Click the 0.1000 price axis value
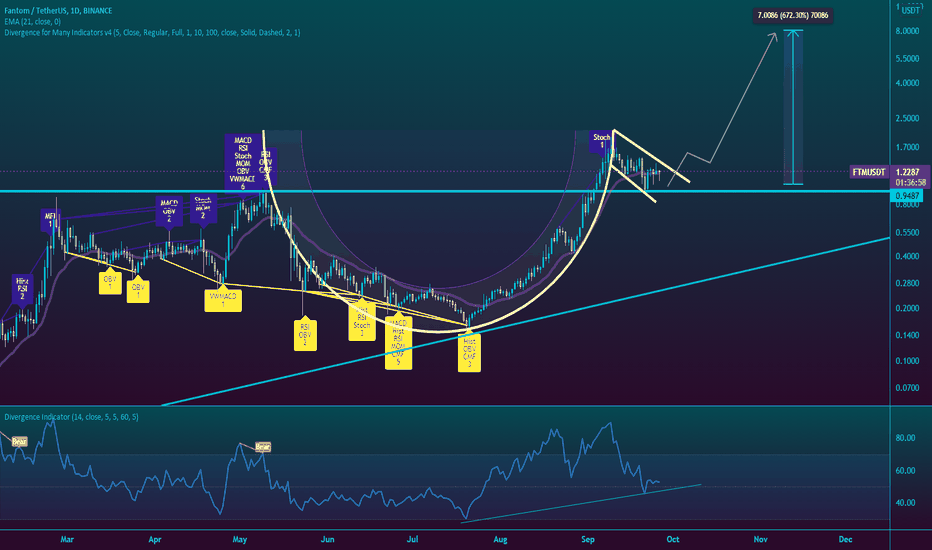Screen dimensions: 932x550 (907, 361)
